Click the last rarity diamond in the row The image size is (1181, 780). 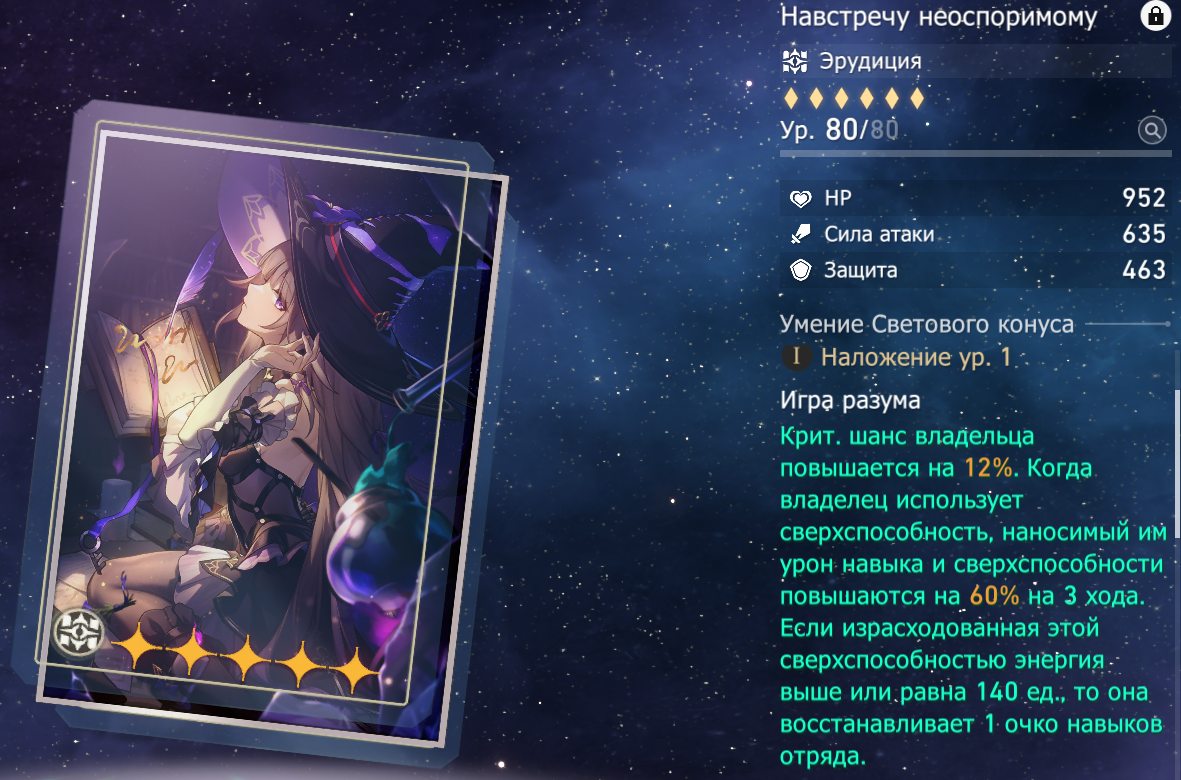tap(917, 98)
